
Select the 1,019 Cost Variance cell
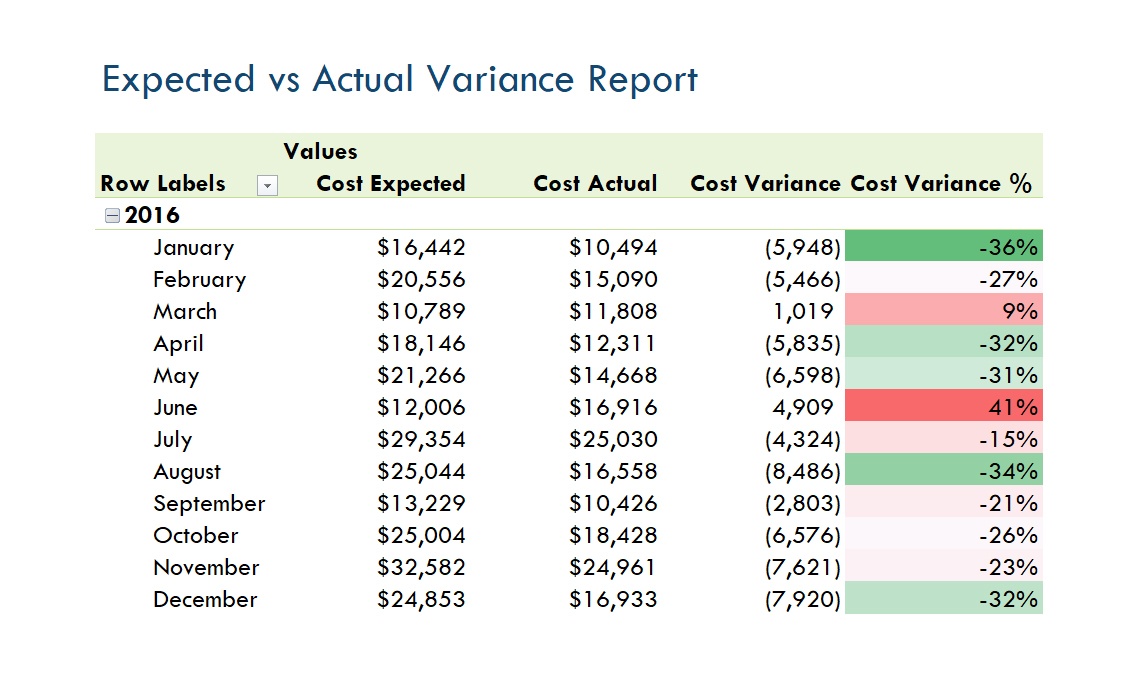(803, 311)
